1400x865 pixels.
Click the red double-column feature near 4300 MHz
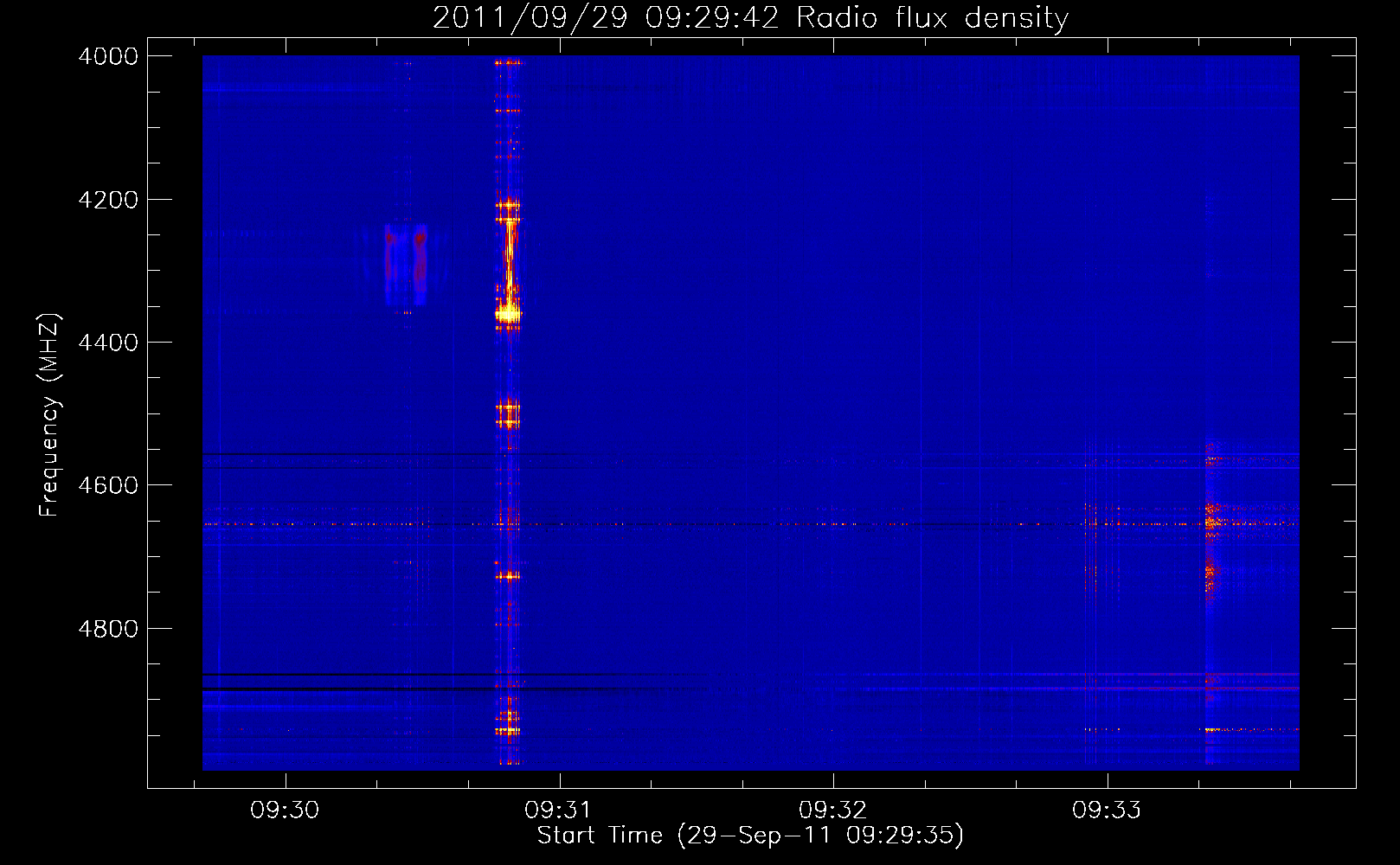point(406,264)
